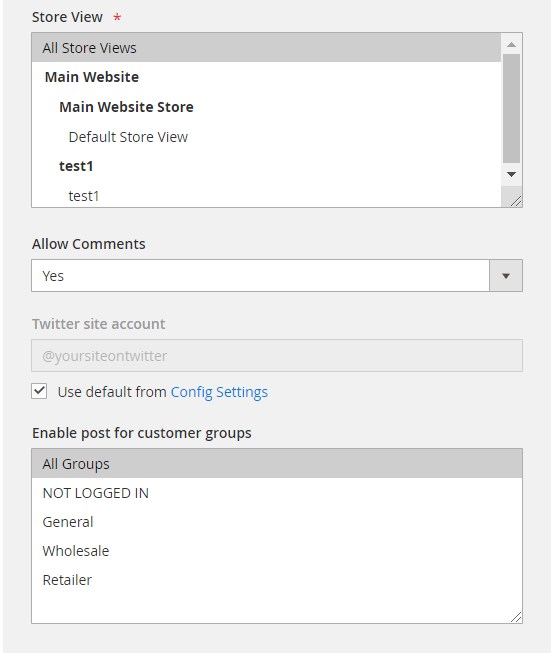Click the Yes value in Allow Comments
The image size is (554, 653).
coord(53,276)
